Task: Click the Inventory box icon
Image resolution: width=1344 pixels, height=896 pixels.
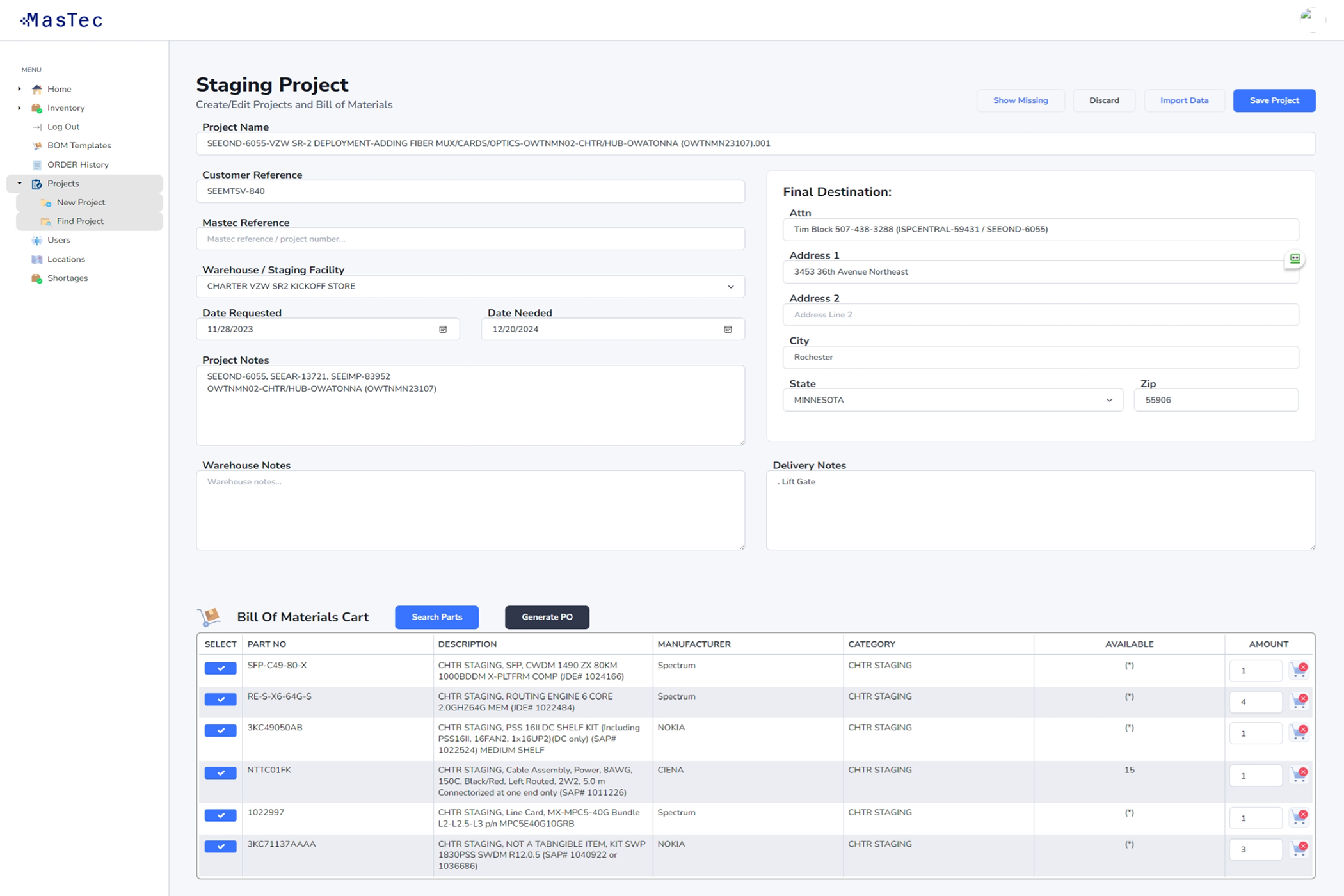Action: 37,108
